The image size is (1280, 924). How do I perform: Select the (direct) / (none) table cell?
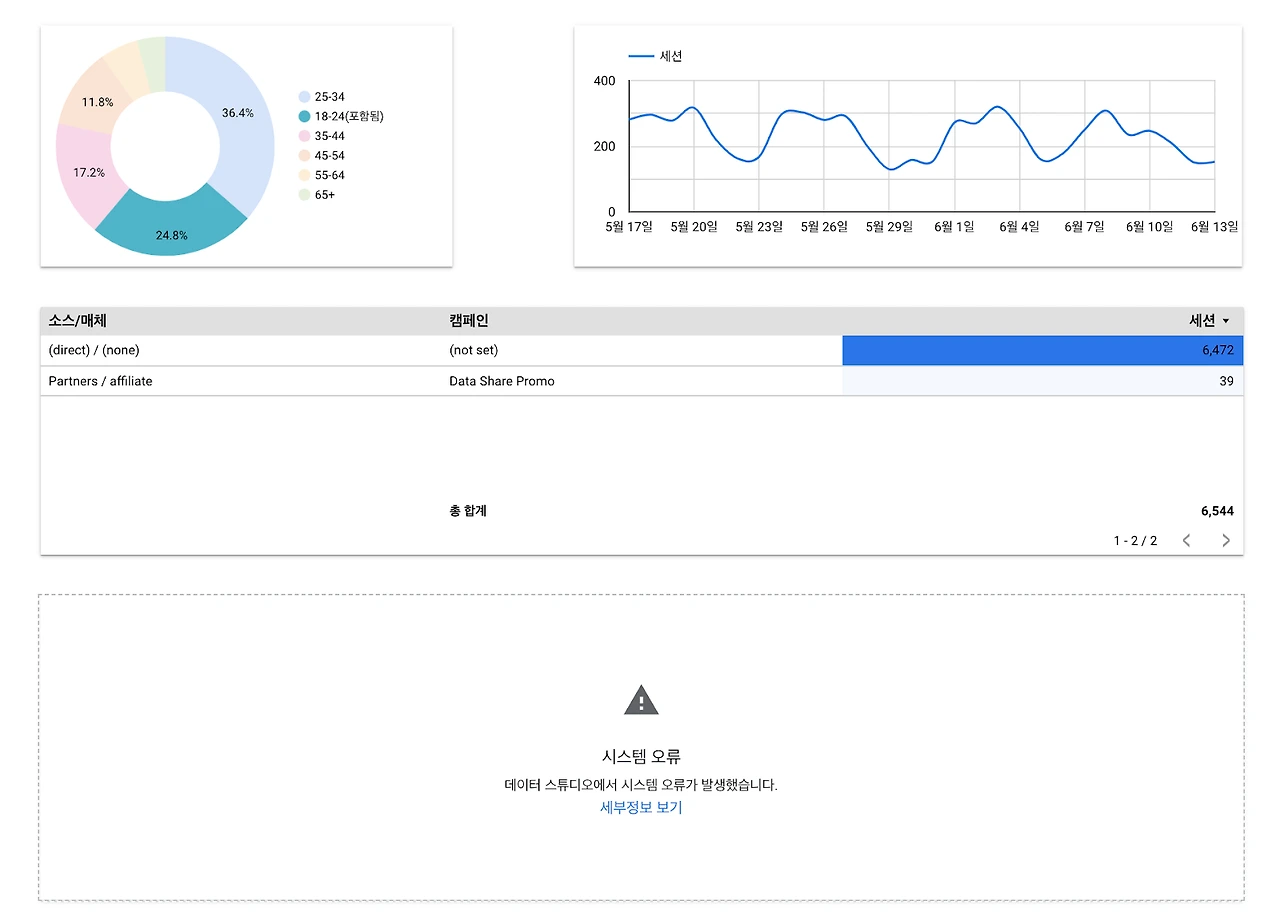tap(94, 351)
